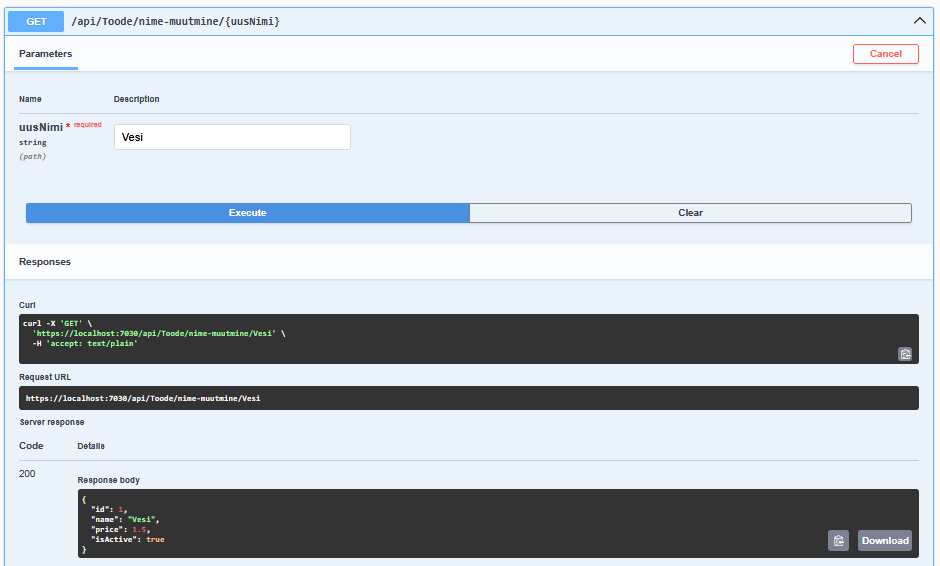Click the endpoint path /api/Toode/nime-muutmine/{uusNimi}

[175, 21]
